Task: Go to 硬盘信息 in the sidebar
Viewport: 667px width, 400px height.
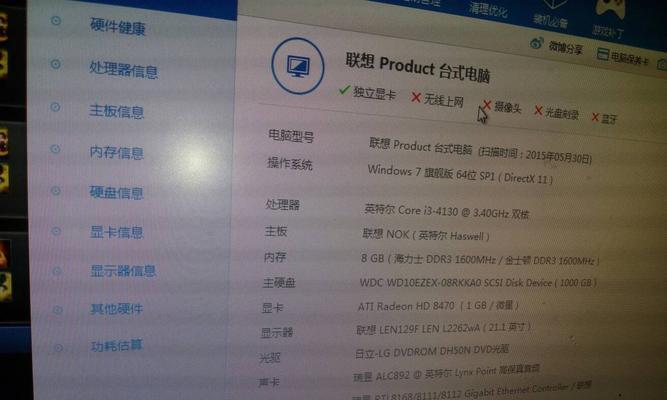Action: [x=116, y=193]
